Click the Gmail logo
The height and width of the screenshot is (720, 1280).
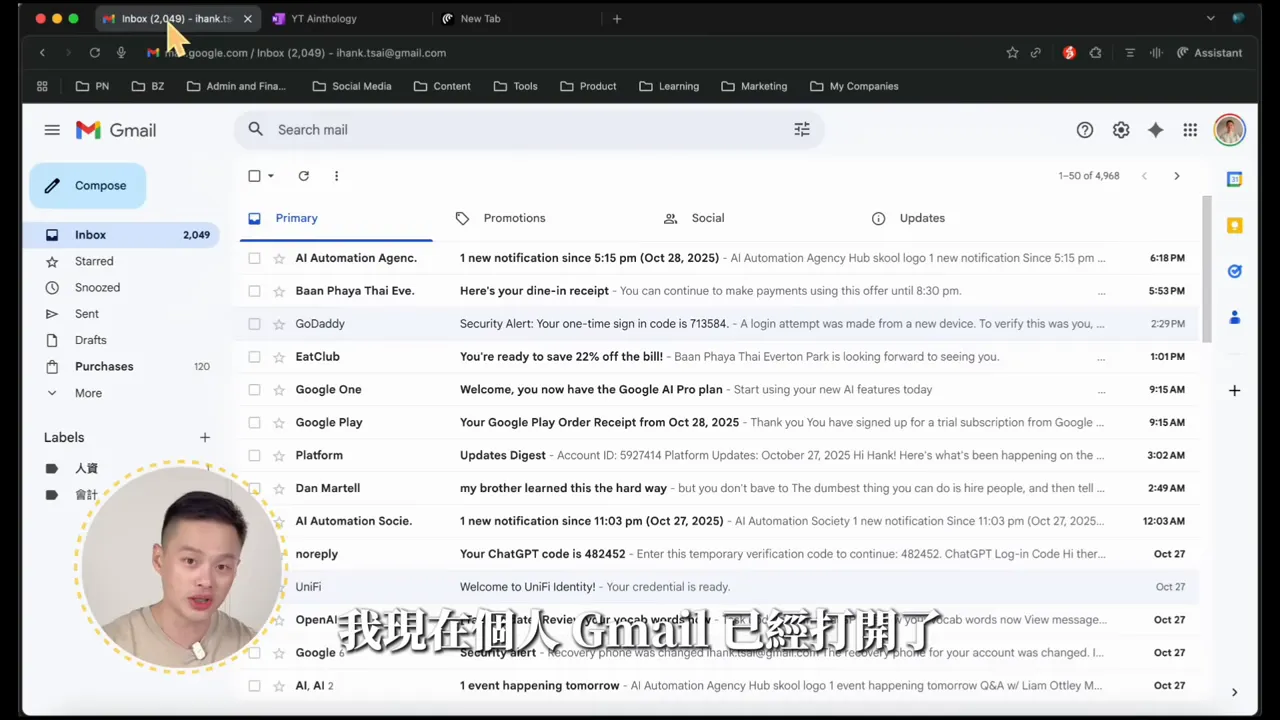[116, 130]
